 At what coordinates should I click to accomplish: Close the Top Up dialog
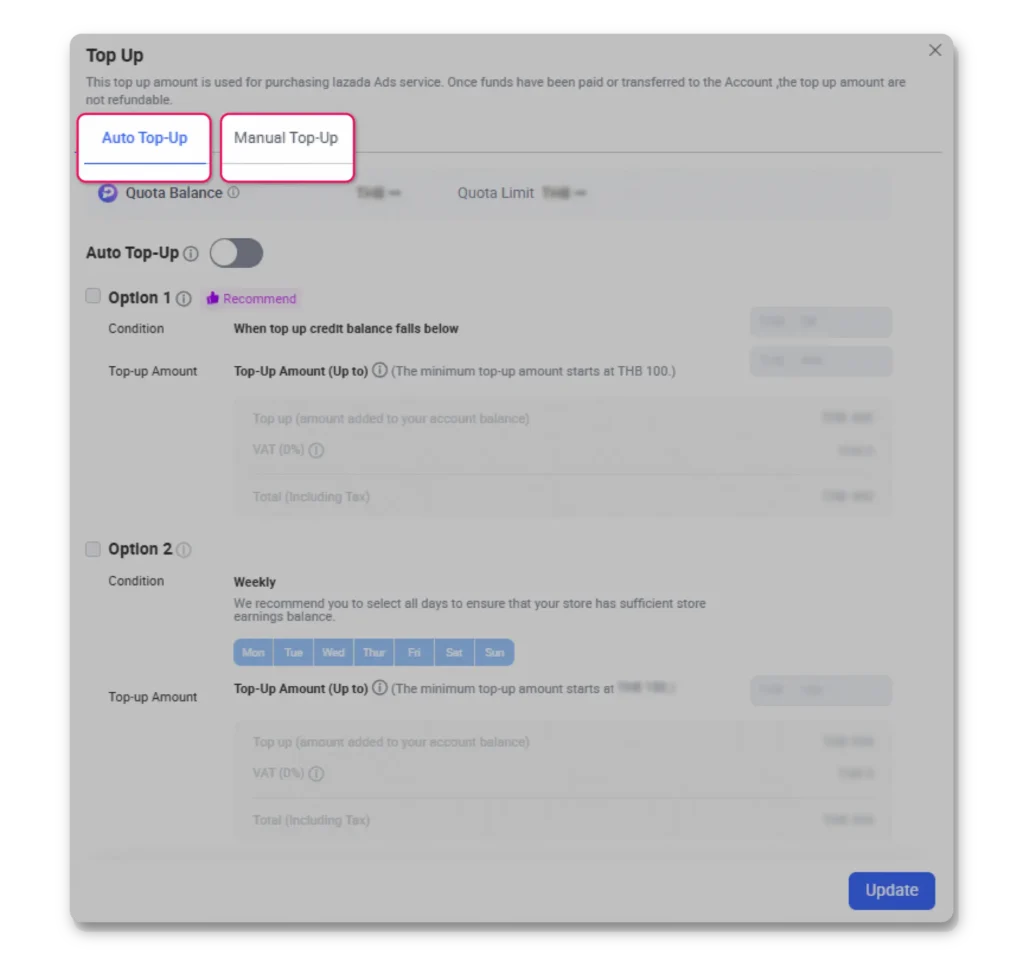tap(935, 50)
